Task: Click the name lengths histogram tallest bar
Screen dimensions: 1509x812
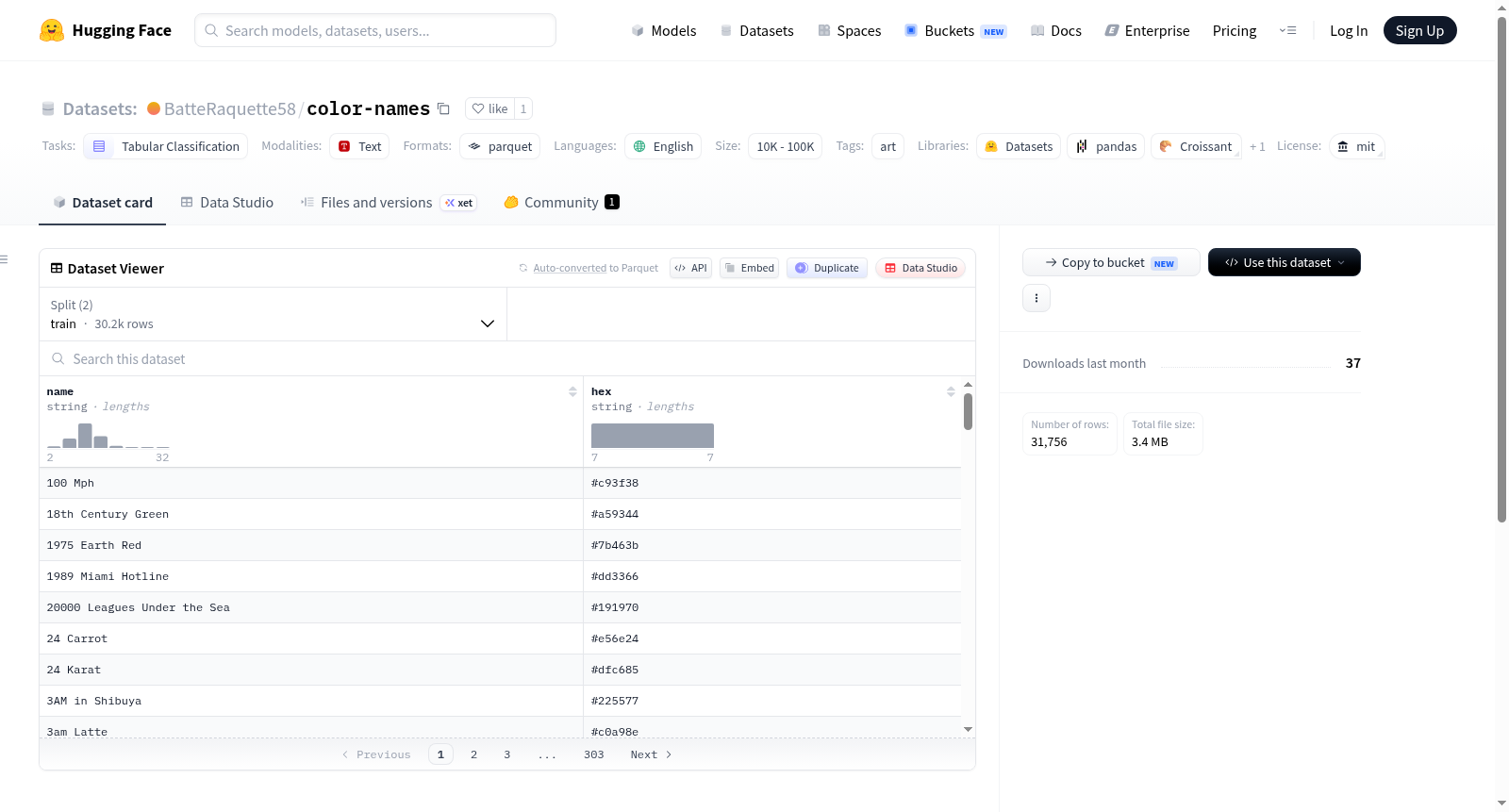Action: pos(85,436)
